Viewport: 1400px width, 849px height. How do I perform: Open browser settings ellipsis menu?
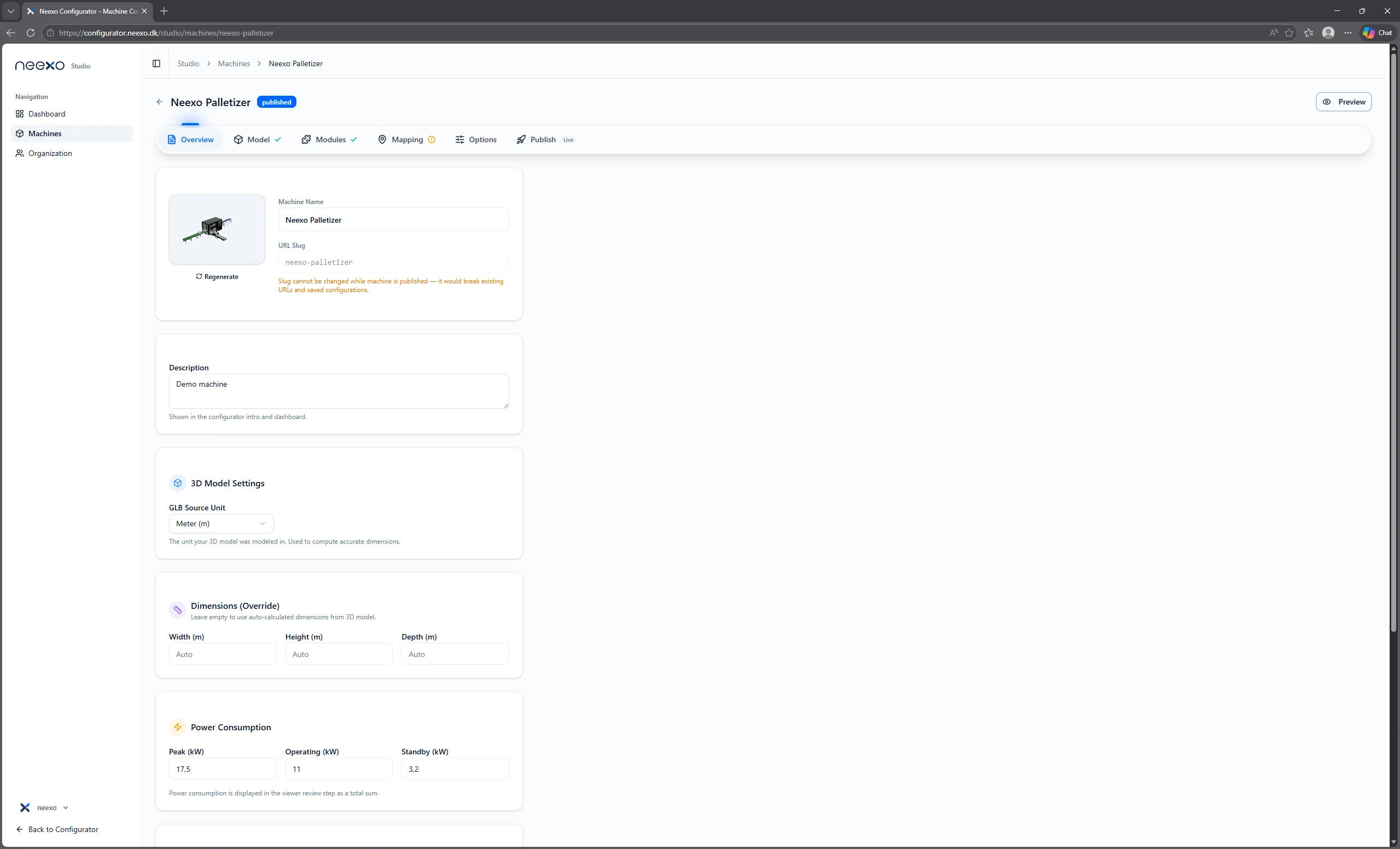[1347, 33]
